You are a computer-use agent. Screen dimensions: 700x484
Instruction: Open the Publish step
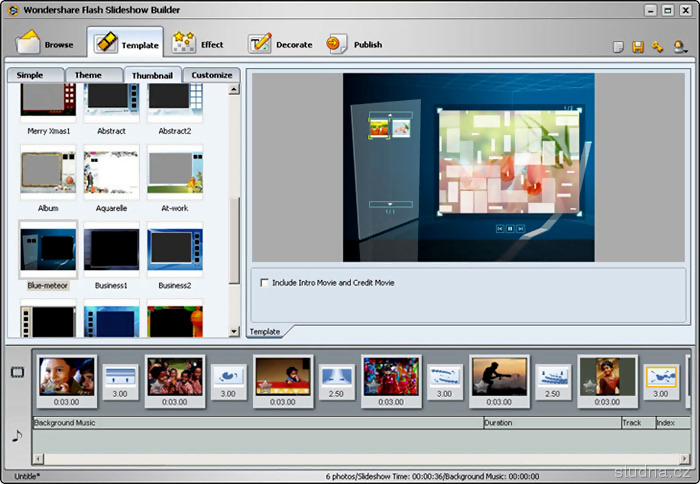(354, 44)
